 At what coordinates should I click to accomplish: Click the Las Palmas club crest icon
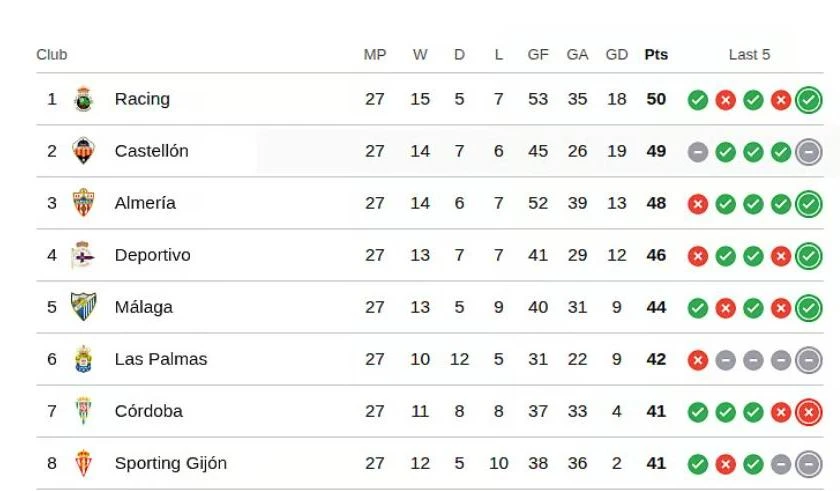pyautogui.click(x=84, y=359)
